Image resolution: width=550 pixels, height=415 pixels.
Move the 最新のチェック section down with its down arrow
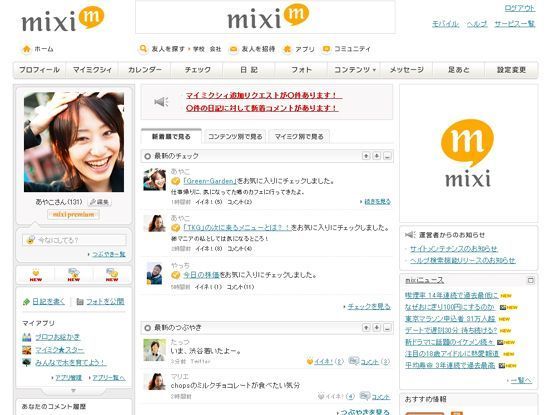[x=377, y=156]
